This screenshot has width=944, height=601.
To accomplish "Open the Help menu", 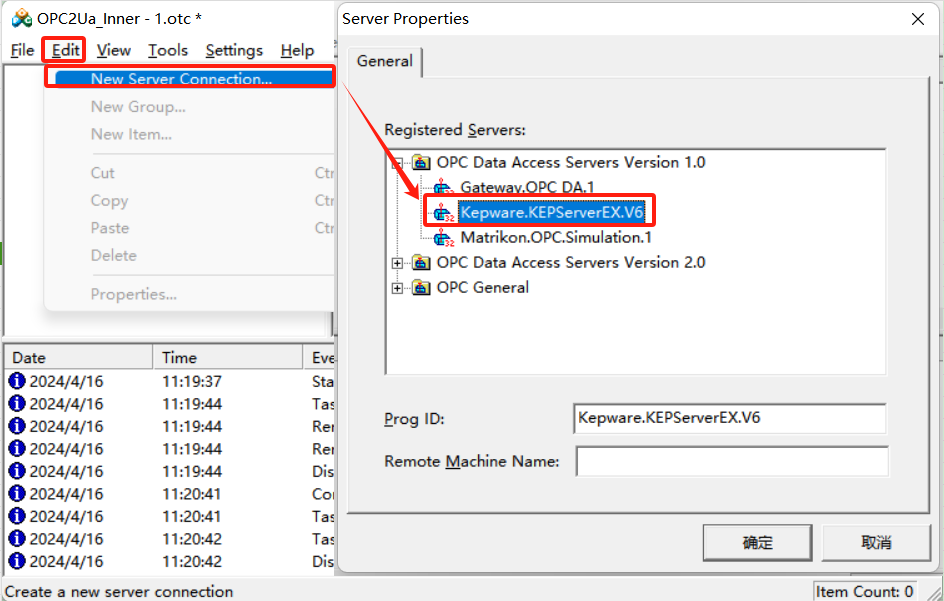I will point(297,51).
